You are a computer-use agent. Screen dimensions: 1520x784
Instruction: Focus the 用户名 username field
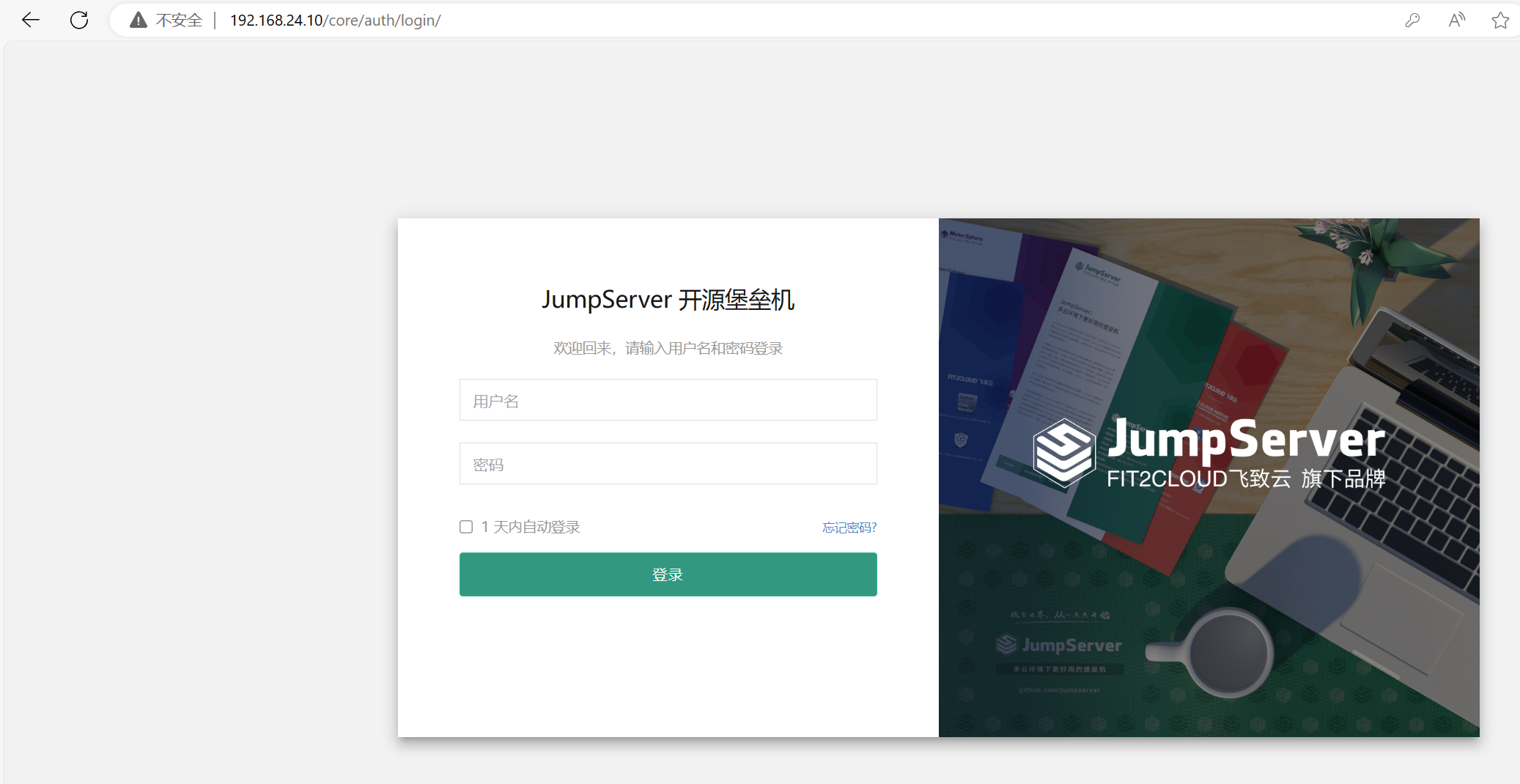pyautogui.click(x=668, y=399)
